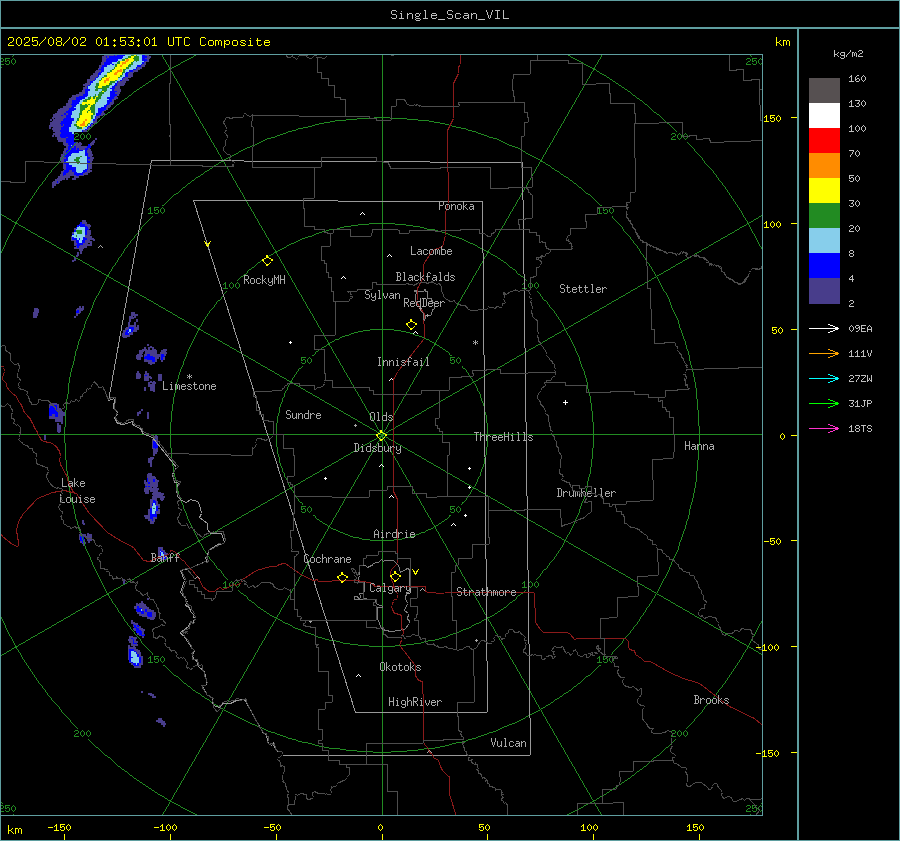Image resolution: width=900 pixels, height=841 pixels.
Task: Click the ThreeHills label
Action: [x=503, y=437]
